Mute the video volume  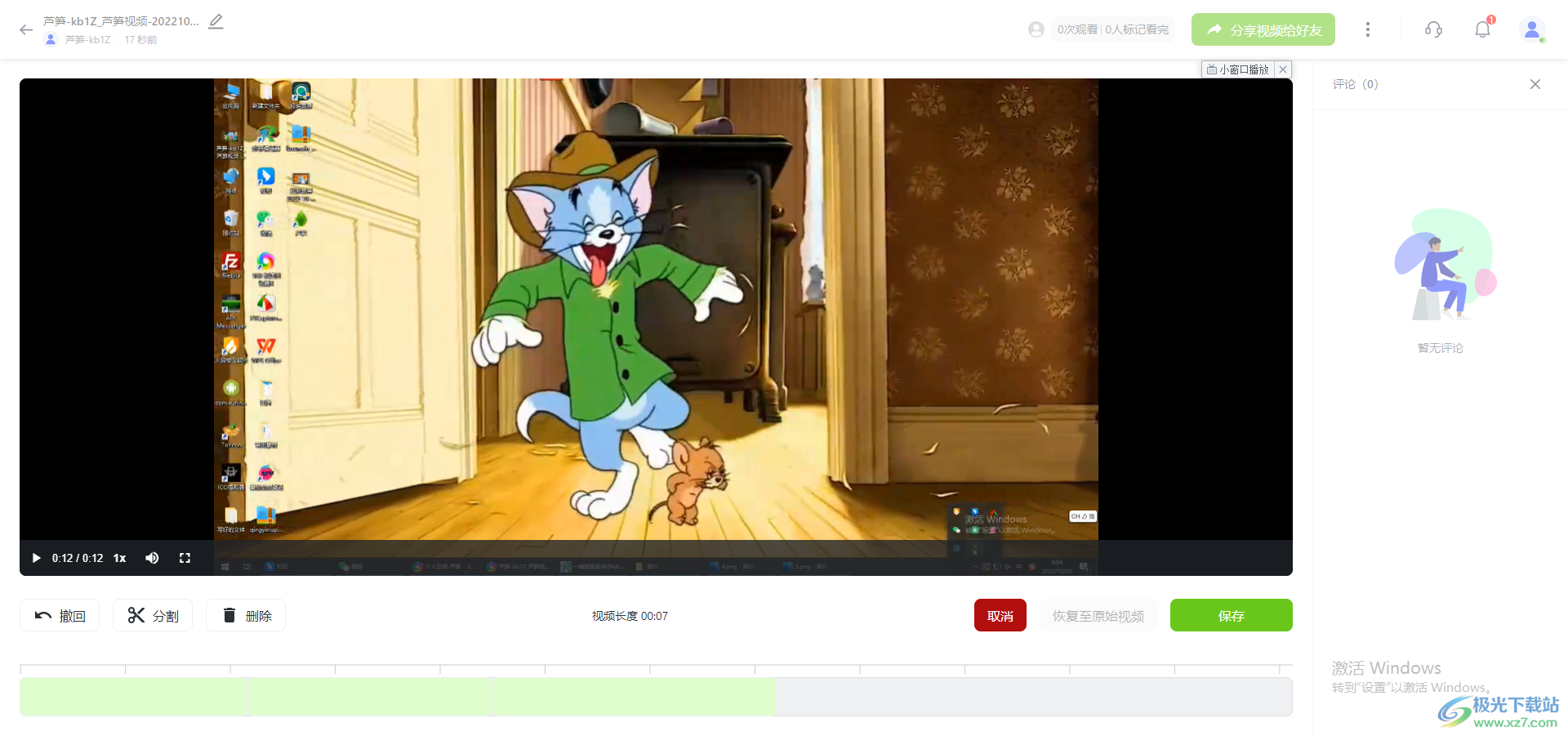152,558
